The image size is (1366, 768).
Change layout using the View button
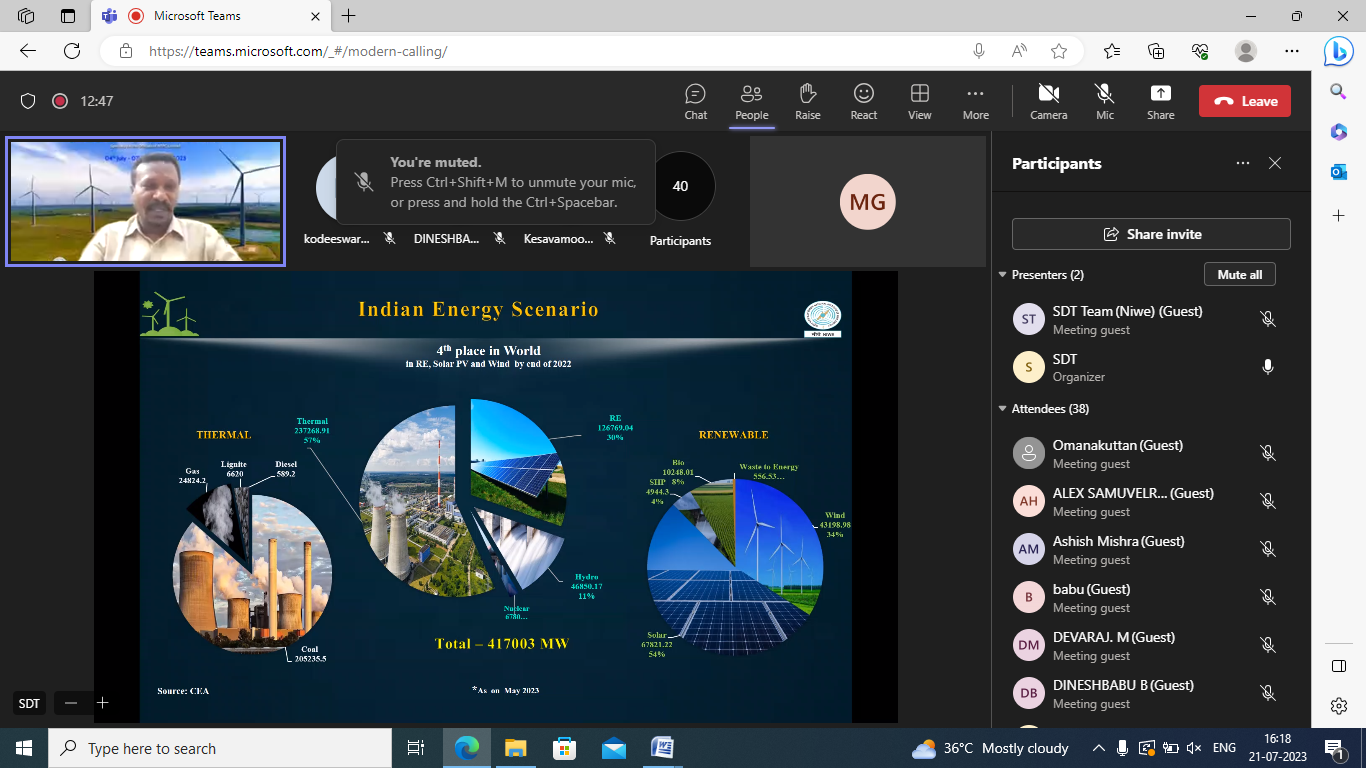919,101
